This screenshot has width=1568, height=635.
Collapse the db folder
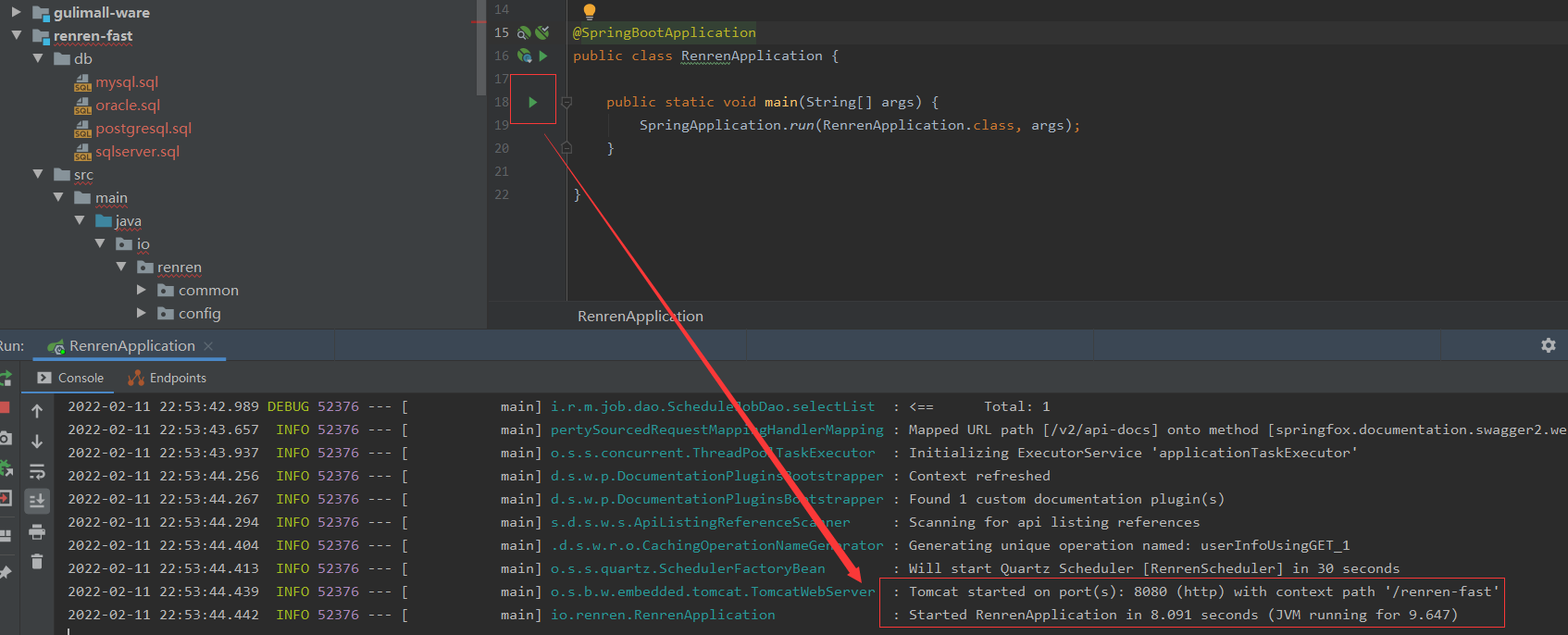coord(38,58)
